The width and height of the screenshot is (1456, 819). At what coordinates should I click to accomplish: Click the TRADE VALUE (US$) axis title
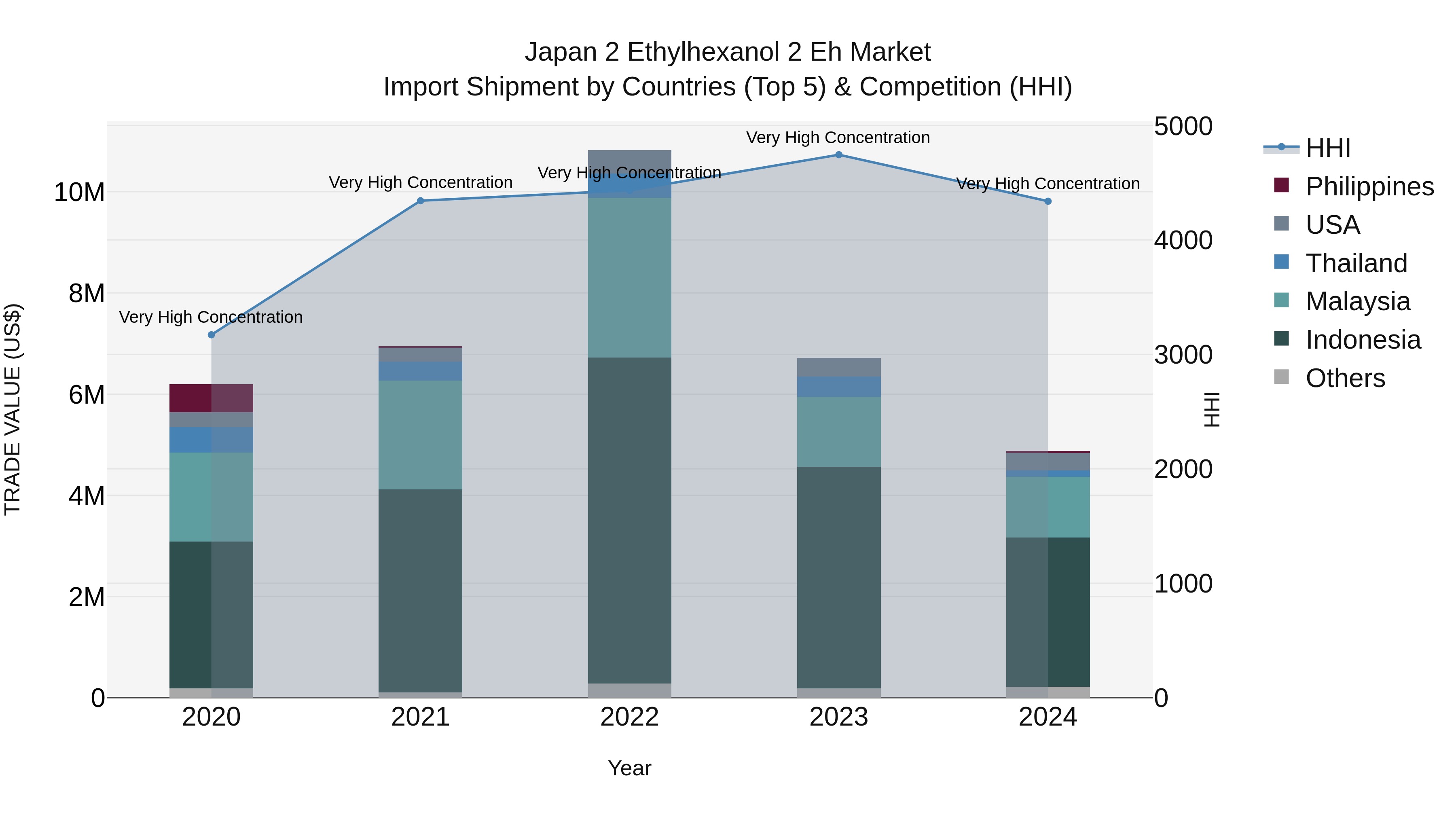13,409
